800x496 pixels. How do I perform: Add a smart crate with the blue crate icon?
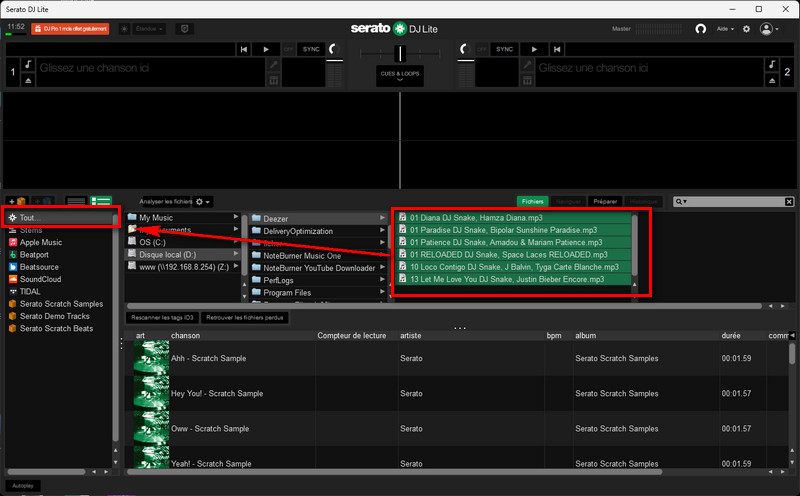(43, 202)
